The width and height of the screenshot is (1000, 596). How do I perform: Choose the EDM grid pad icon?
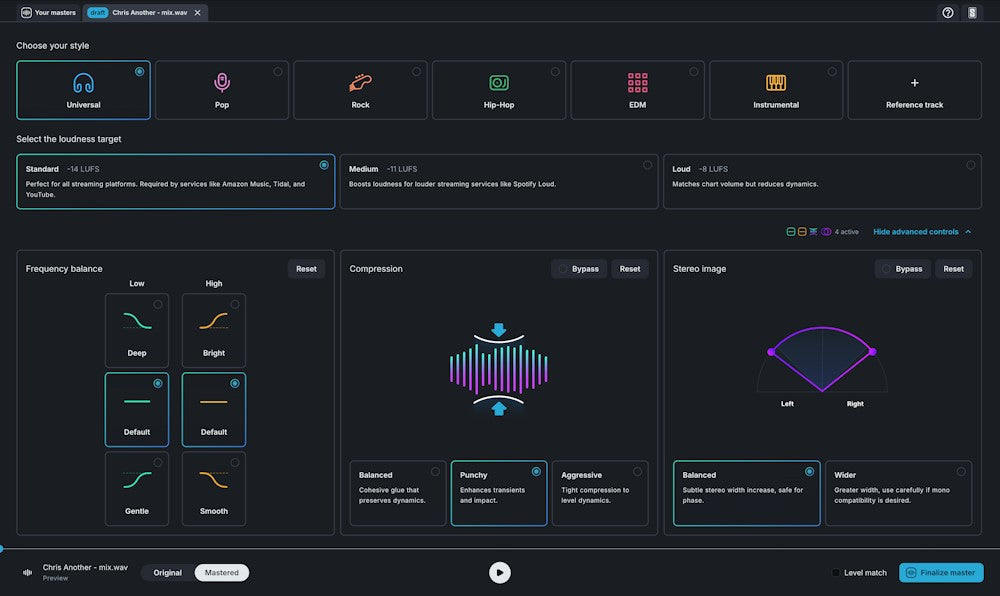(x=637, y=83)
